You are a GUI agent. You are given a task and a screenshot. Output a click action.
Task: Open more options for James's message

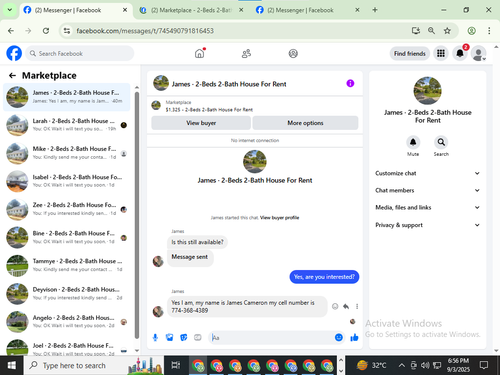(x=357, y=306)
